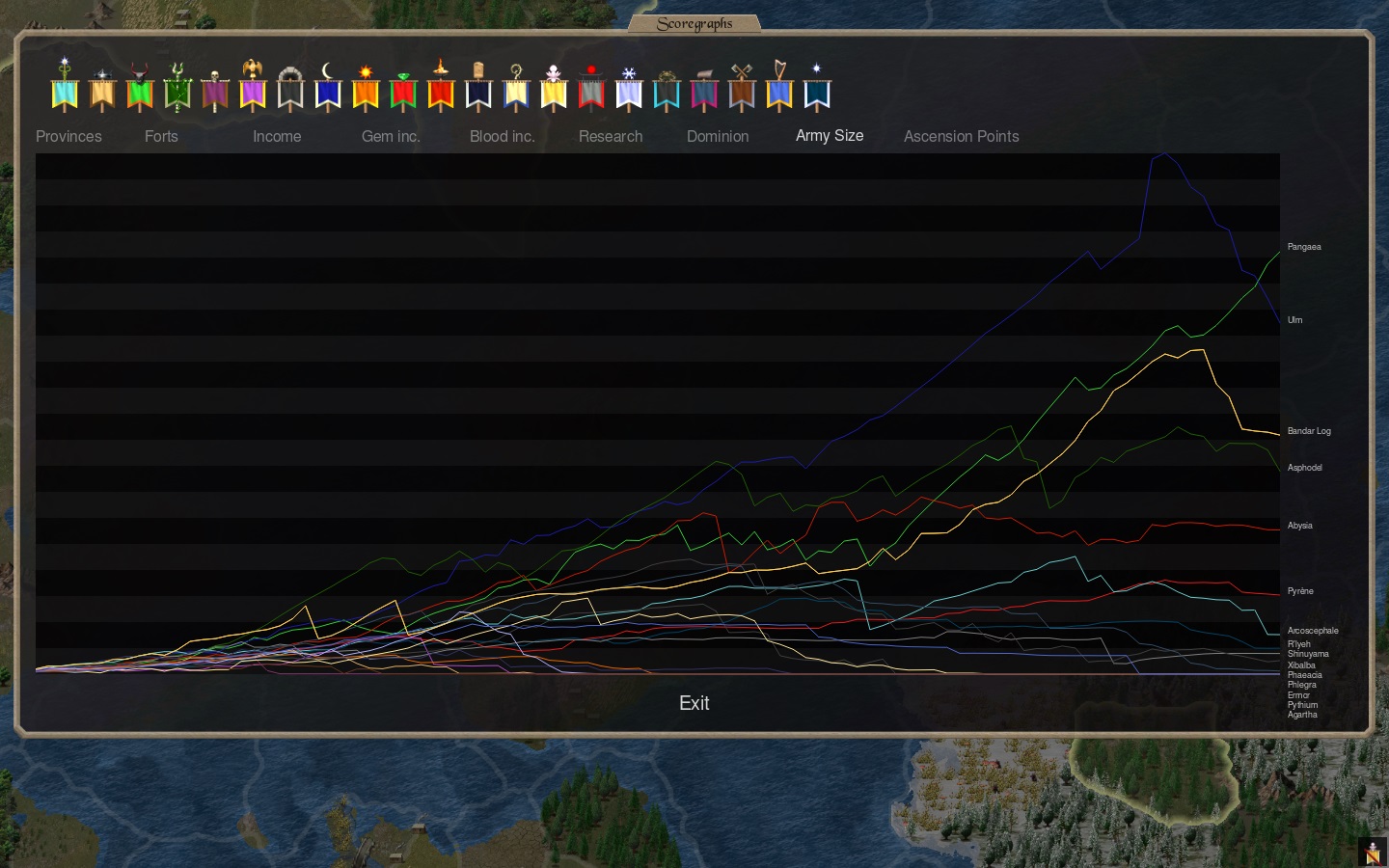Click the grey banner with red sun gate
Image resolution: width=1389 pixels, height=868 pixels.
pos(591,88)
